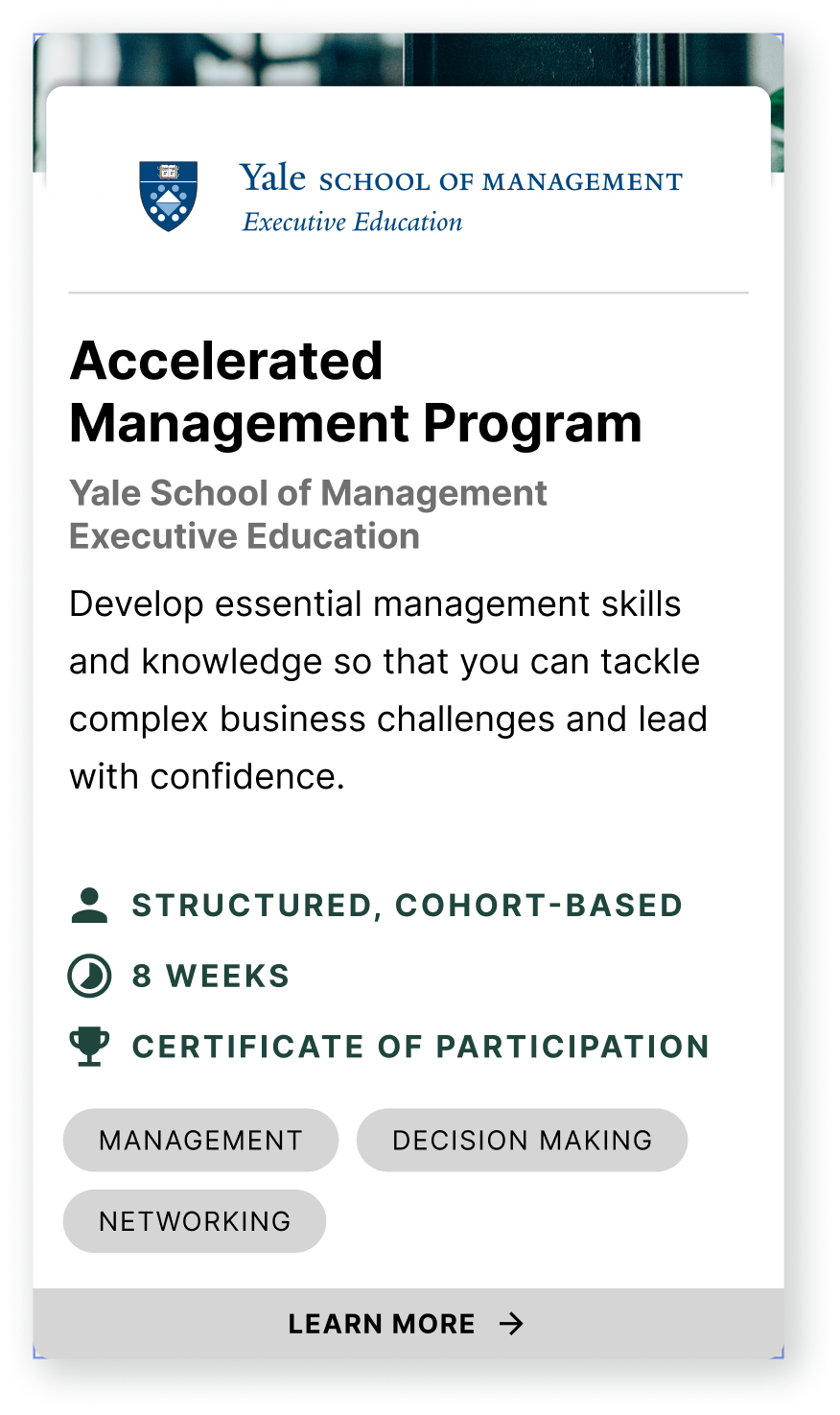Click the italic Executive Education logo text
840x1415 pixels.
352,223
